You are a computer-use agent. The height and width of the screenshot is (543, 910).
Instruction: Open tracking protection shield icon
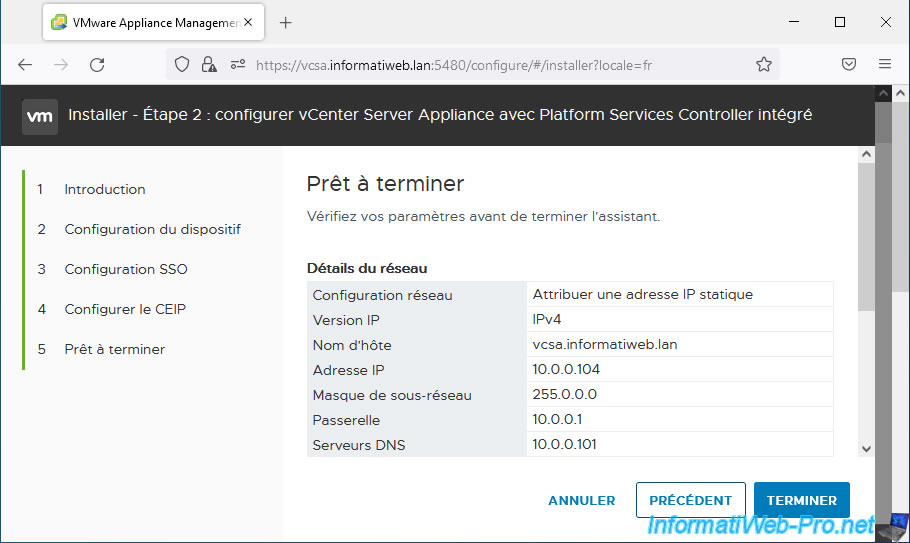(x=182, y=64)
